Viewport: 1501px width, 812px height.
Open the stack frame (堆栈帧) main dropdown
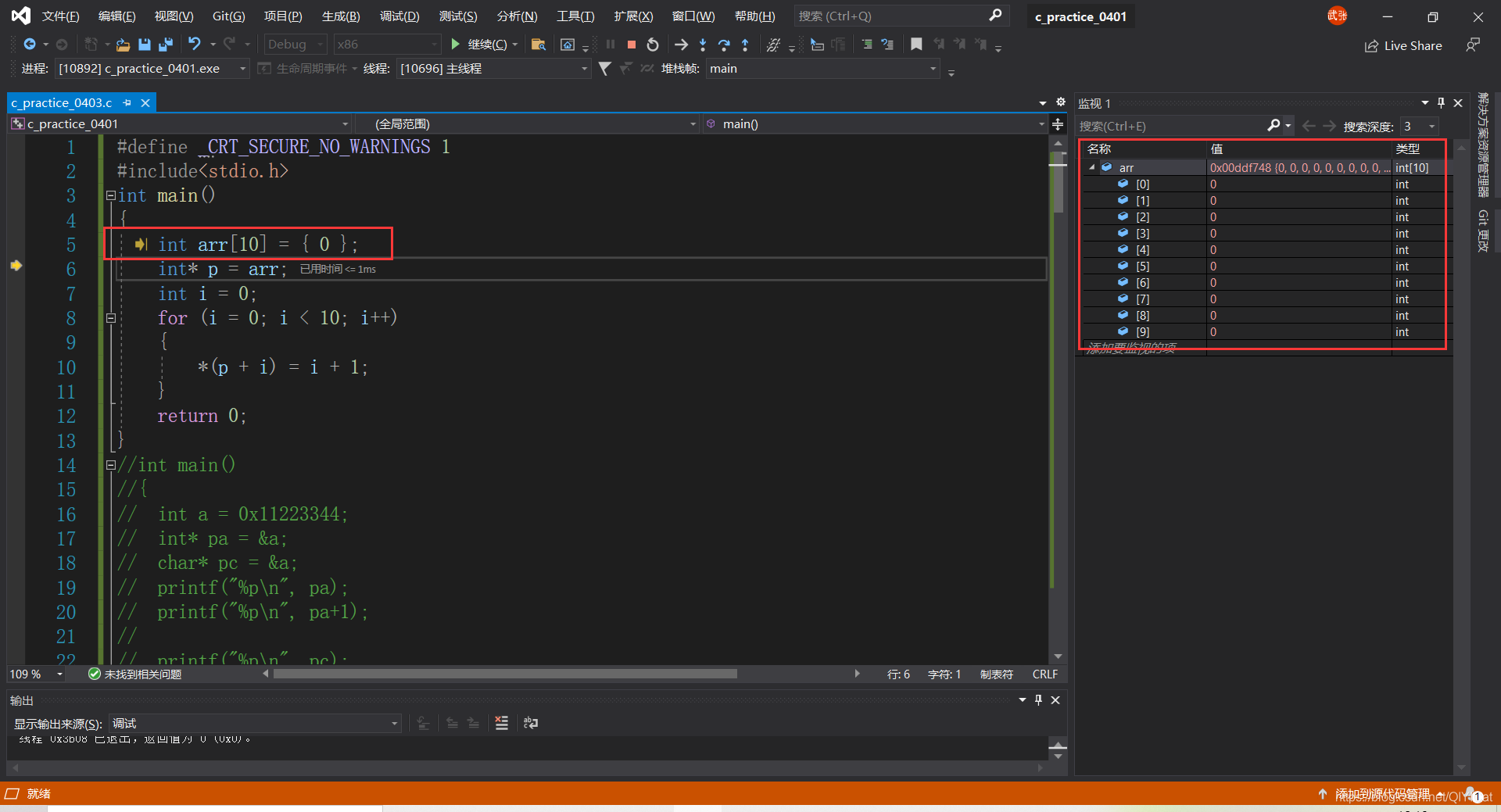coord(822,69)
